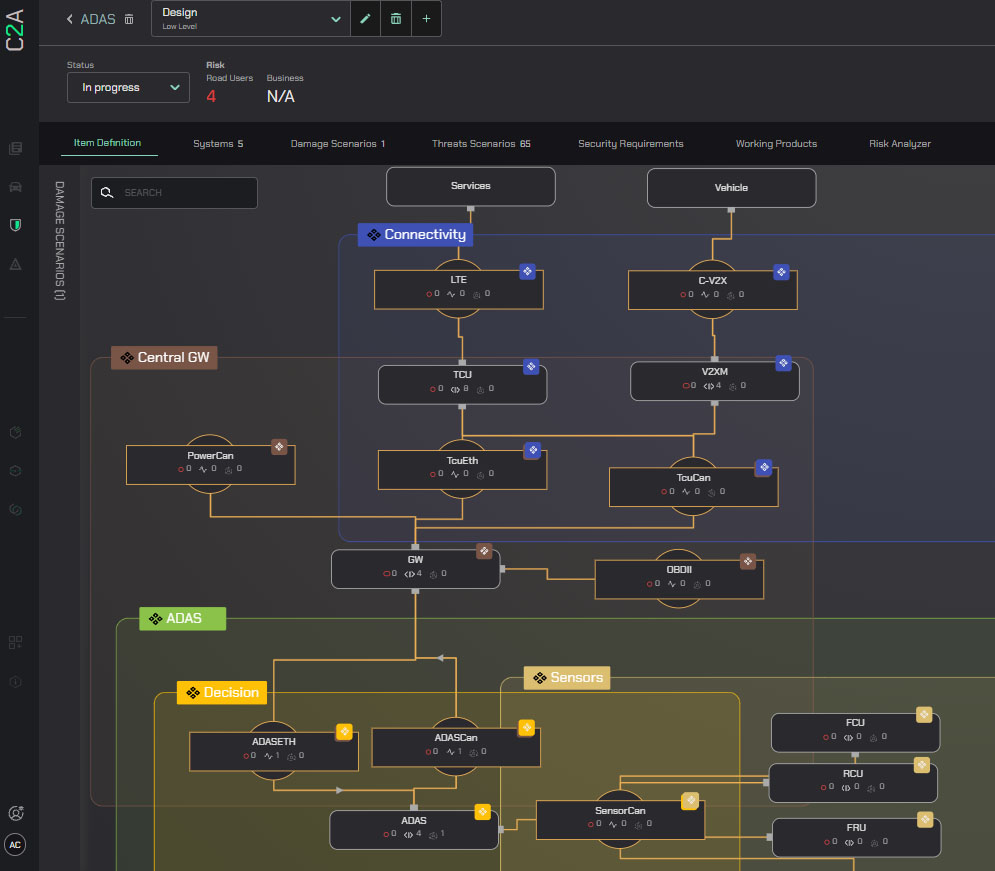Click the red Road Users risk value 4
This screenshot has width=995, height=871.
tap(211, 96)
